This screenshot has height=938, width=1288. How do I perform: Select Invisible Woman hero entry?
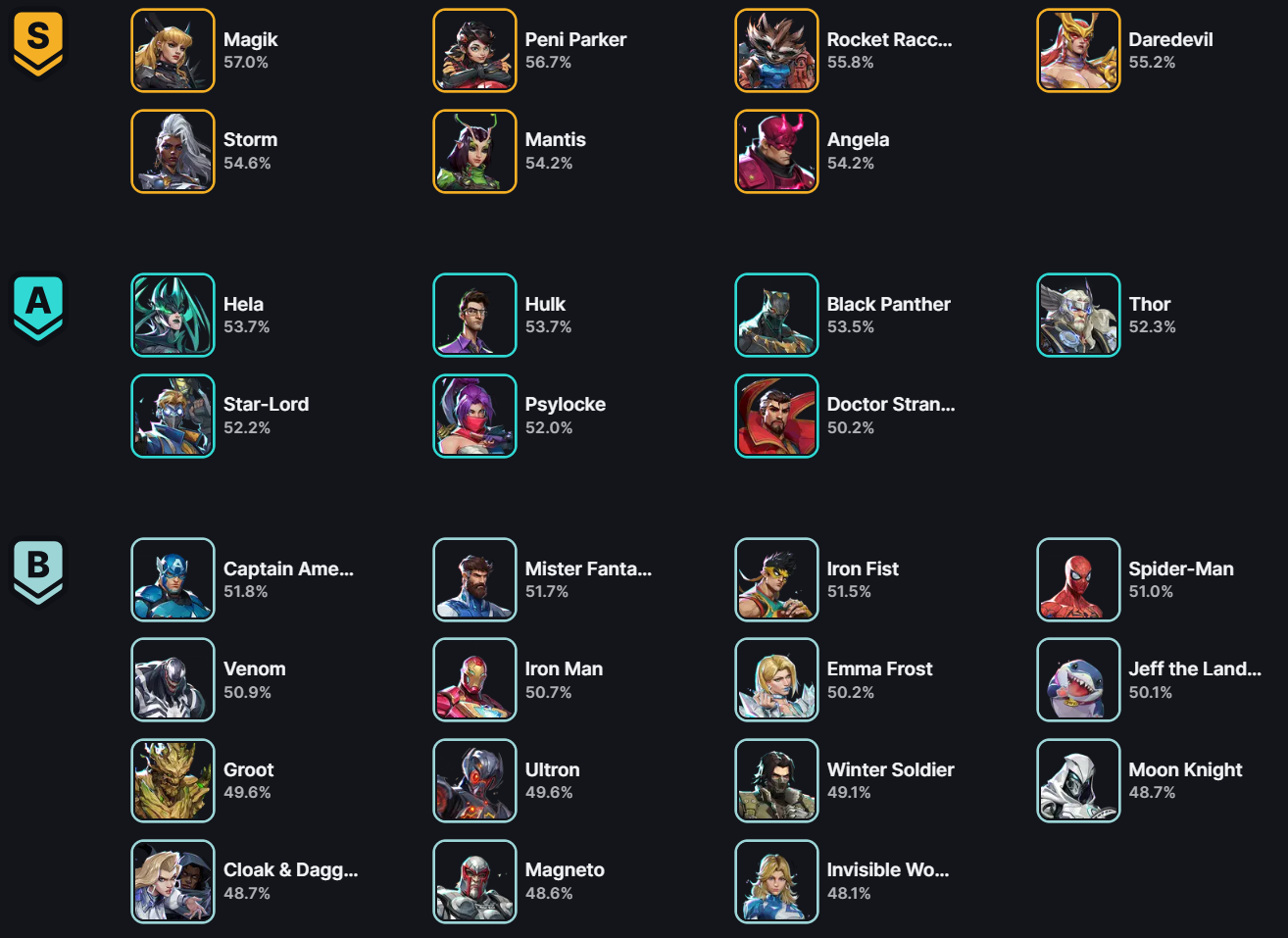pyautogui.click(x=843, y=881)
